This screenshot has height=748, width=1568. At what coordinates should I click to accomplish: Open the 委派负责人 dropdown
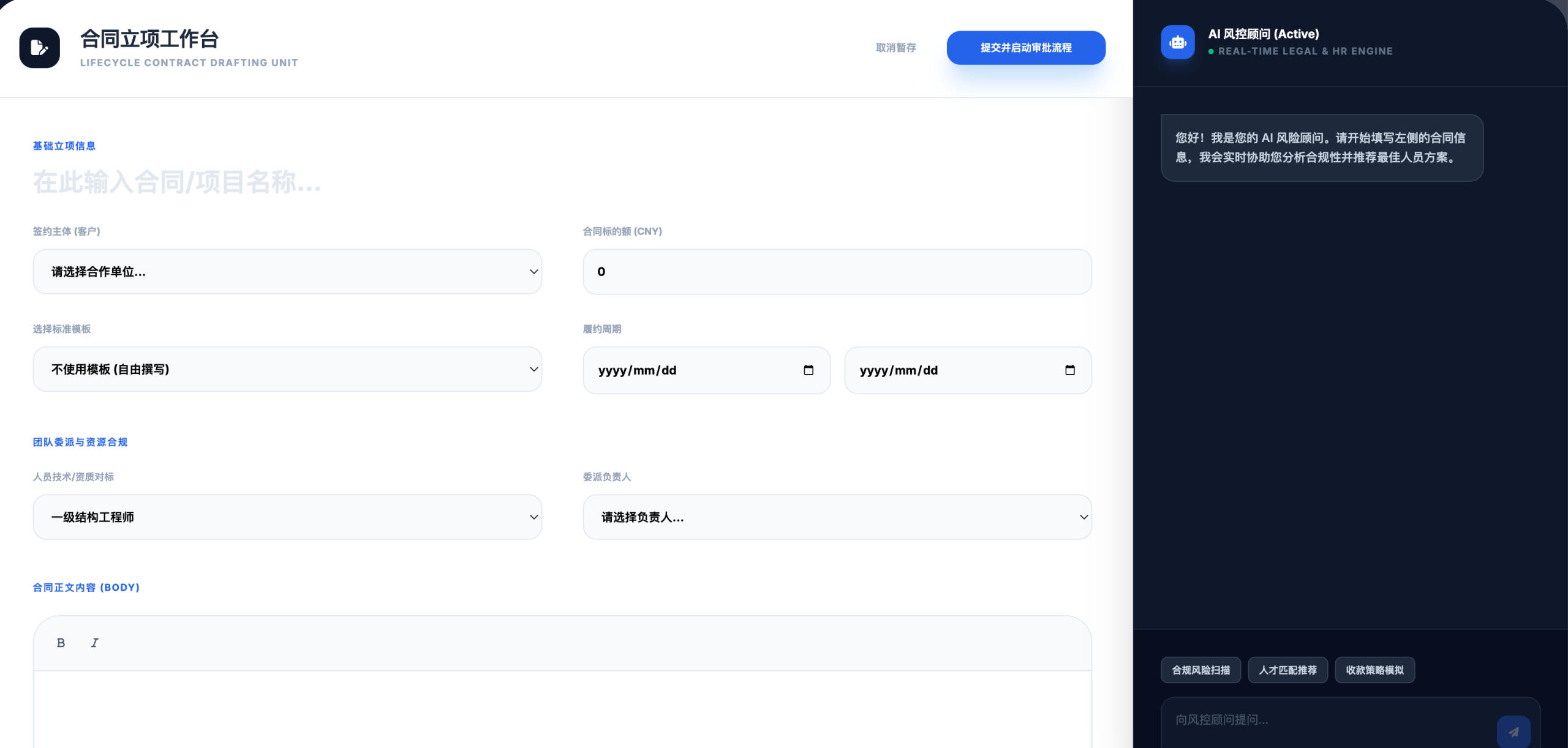pyautogui.click(x=837, y=517)
